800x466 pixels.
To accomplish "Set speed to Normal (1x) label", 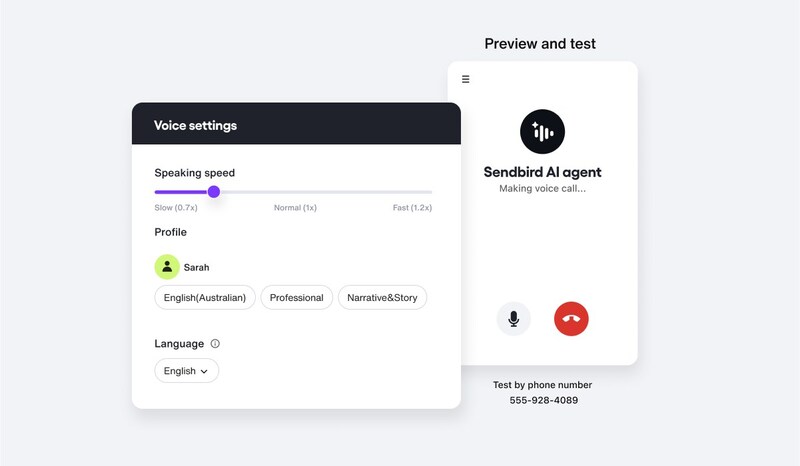I will [x=295, y=208].
